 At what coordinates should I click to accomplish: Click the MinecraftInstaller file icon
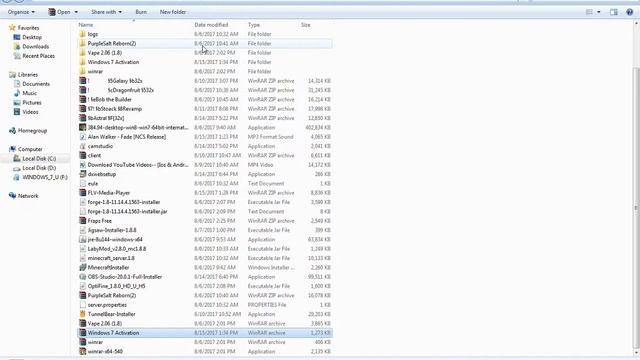pos(82,268)
